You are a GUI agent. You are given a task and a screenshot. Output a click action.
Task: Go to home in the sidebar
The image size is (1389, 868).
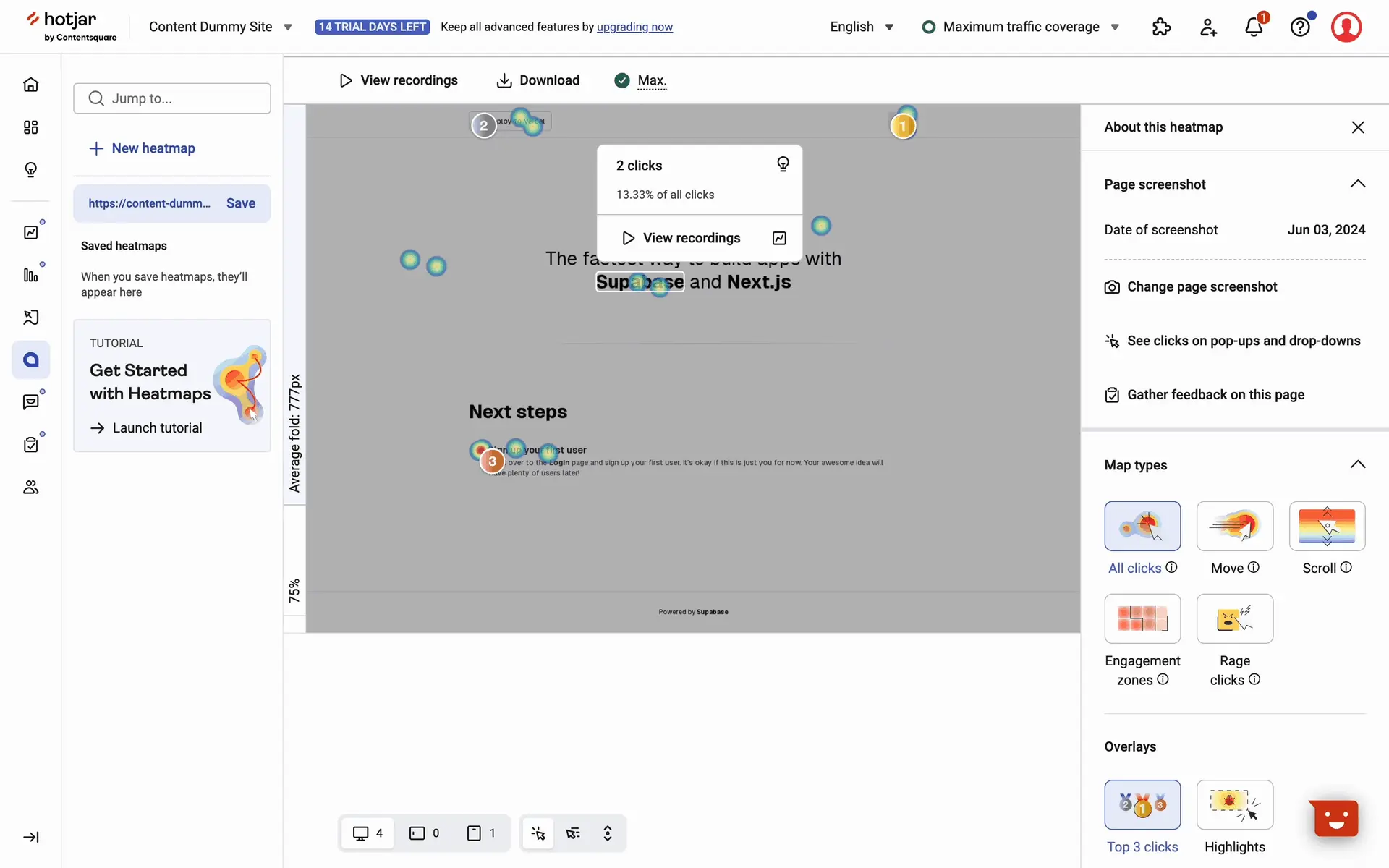coord(30,85)
